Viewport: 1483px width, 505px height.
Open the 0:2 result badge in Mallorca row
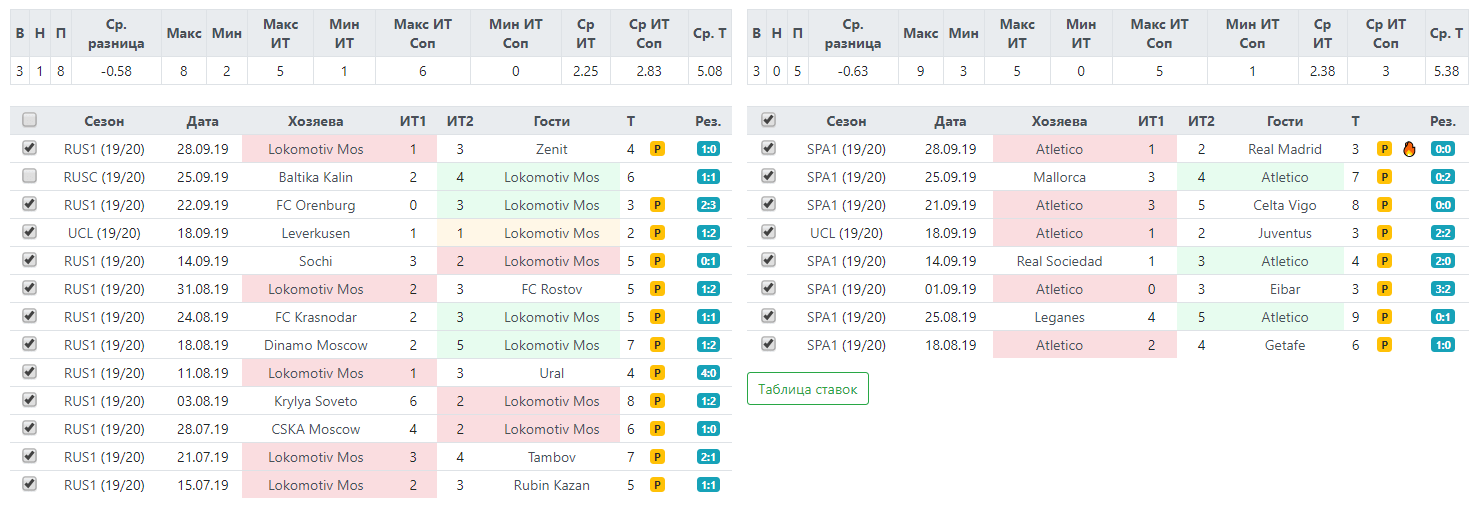1443,177
